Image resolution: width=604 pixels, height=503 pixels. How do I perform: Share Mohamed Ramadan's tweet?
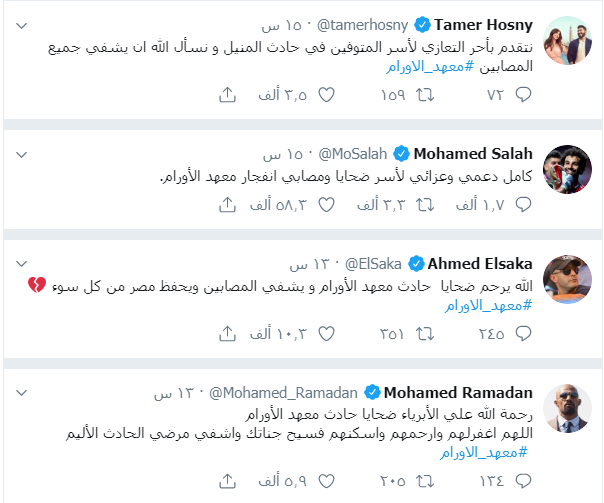(227, 480)
